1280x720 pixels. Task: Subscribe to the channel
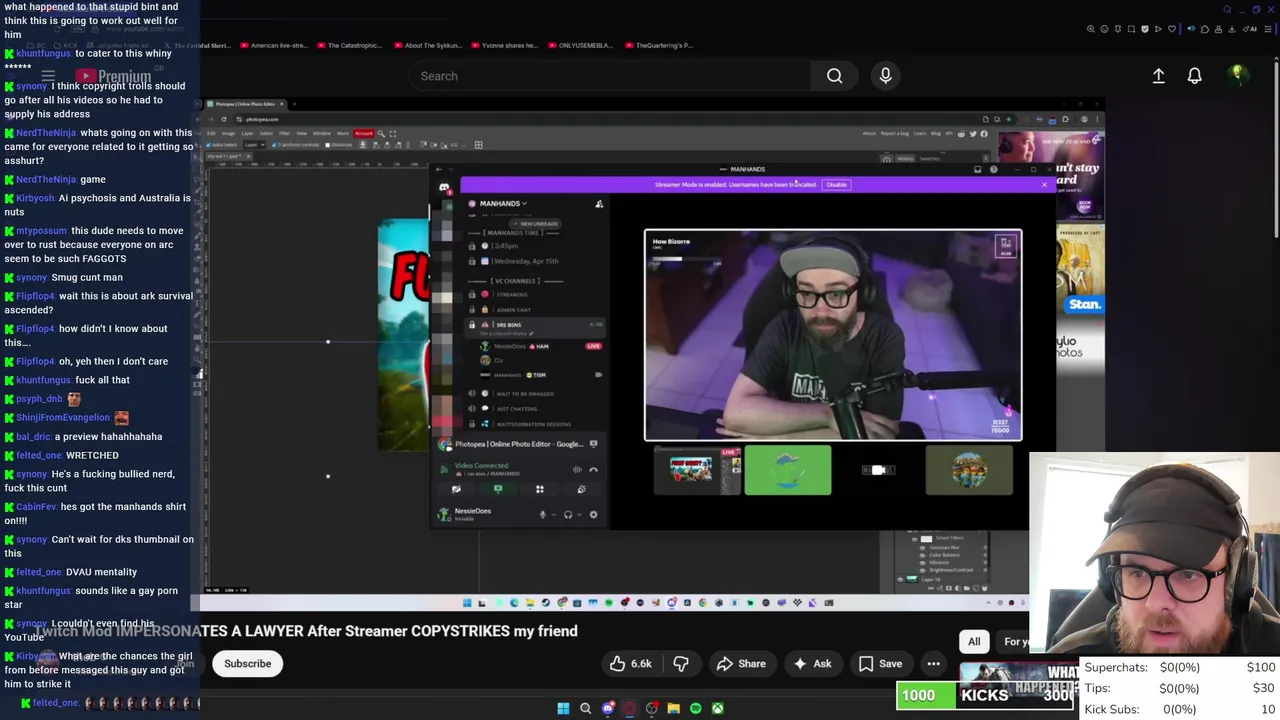point(247,664)
